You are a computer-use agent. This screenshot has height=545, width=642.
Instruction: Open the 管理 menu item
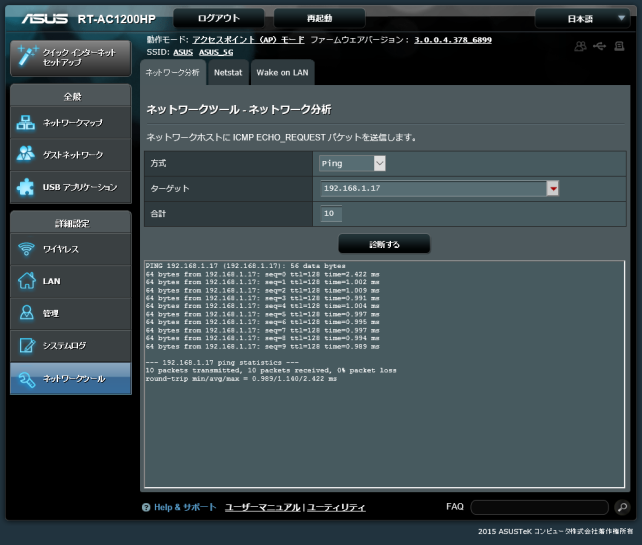[x=70, y=313]
